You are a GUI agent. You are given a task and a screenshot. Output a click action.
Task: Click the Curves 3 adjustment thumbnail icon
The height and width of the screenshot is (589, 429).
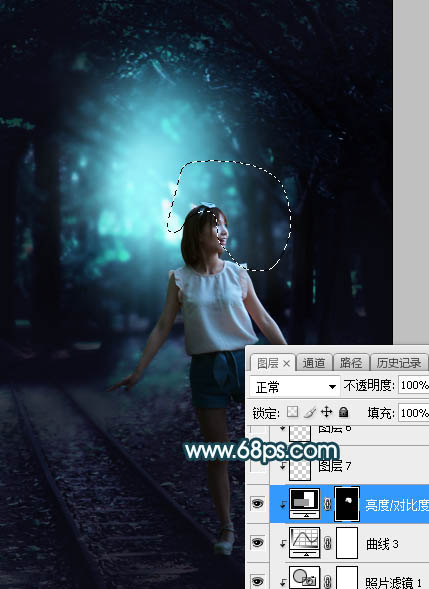(304, 543)
